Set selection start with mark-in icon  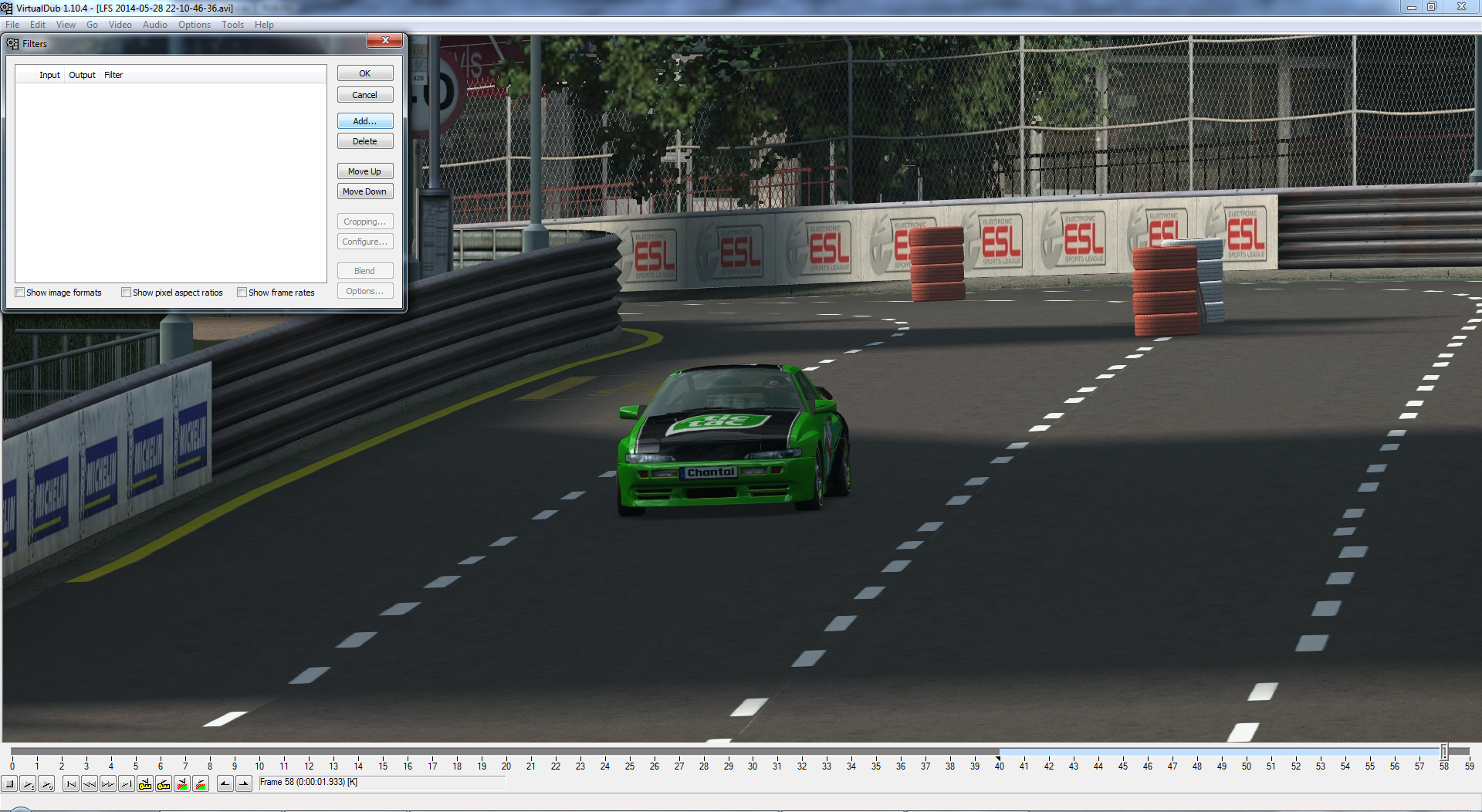click(x=225, y=784)
